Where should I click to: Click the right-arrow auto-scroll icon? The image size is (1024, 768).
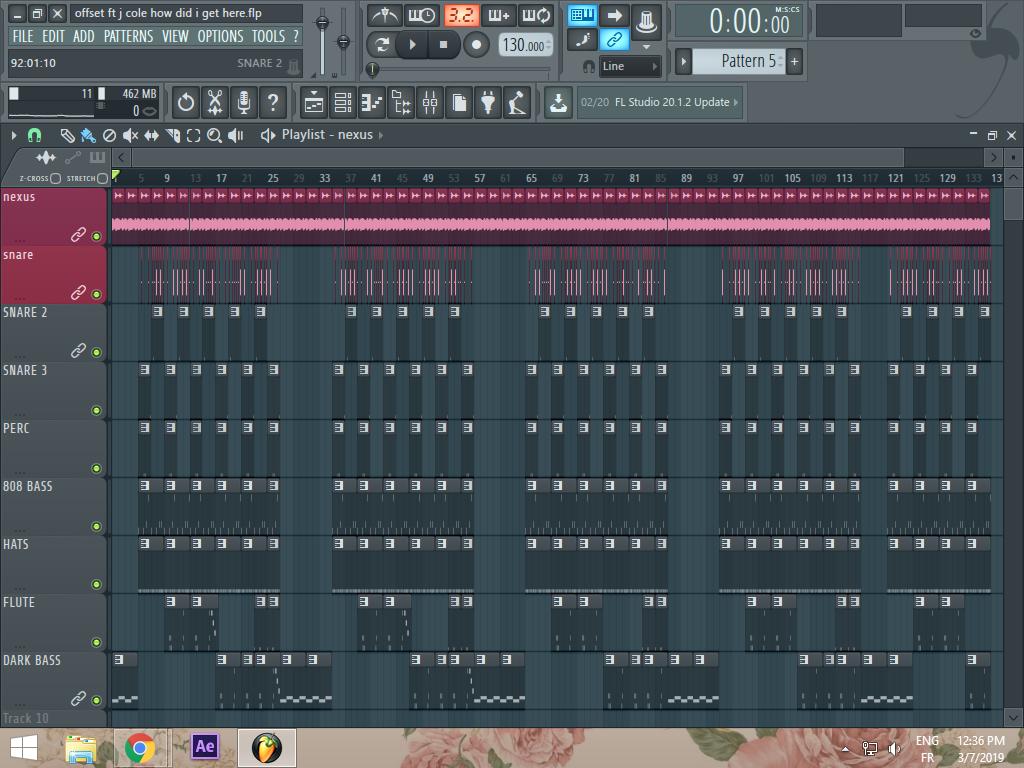tap(614, 16)
